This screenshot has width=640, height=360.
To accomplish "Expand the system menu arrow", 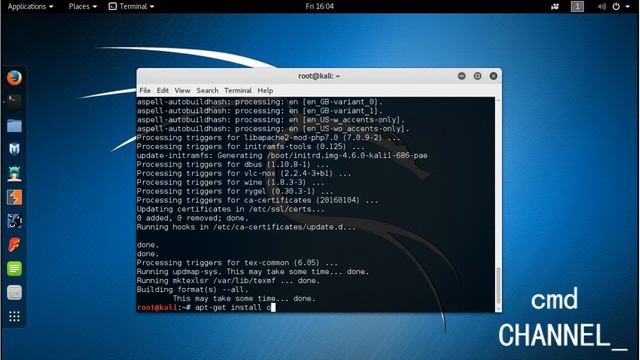I will tap(627, 7).
